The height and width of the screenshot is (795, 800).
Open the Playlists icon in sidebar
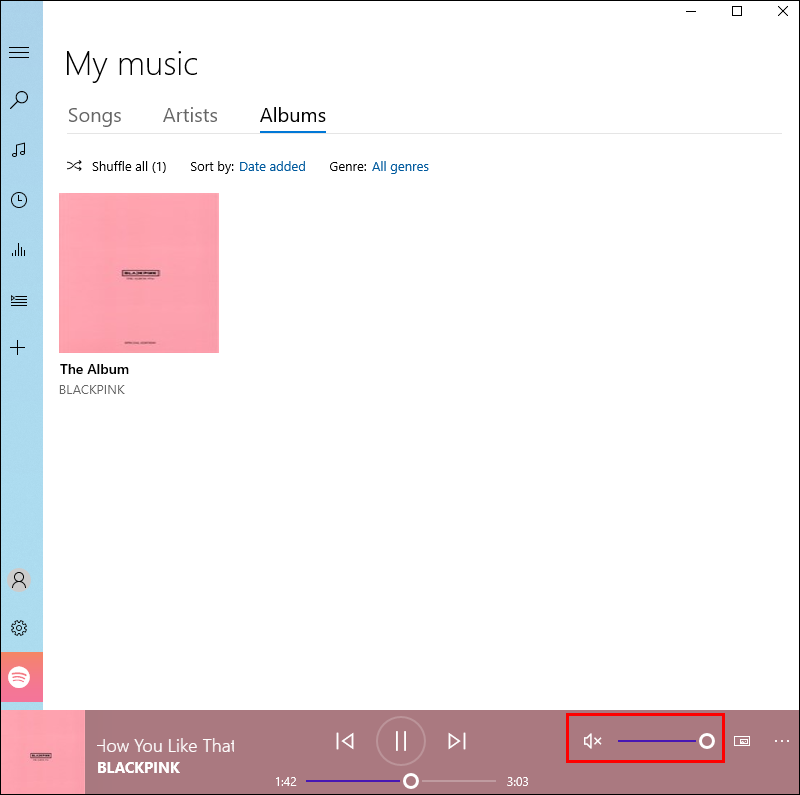pos(19,301)
